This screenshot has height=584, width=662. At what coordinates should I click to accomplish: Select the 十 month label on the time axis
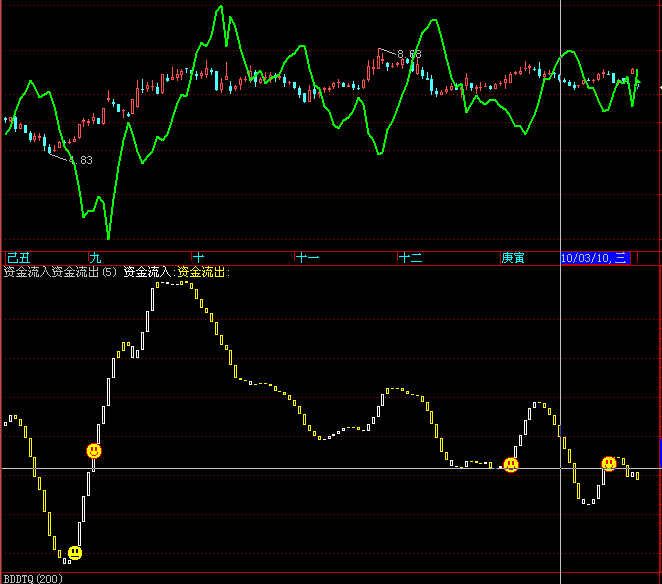click(198, 258)
